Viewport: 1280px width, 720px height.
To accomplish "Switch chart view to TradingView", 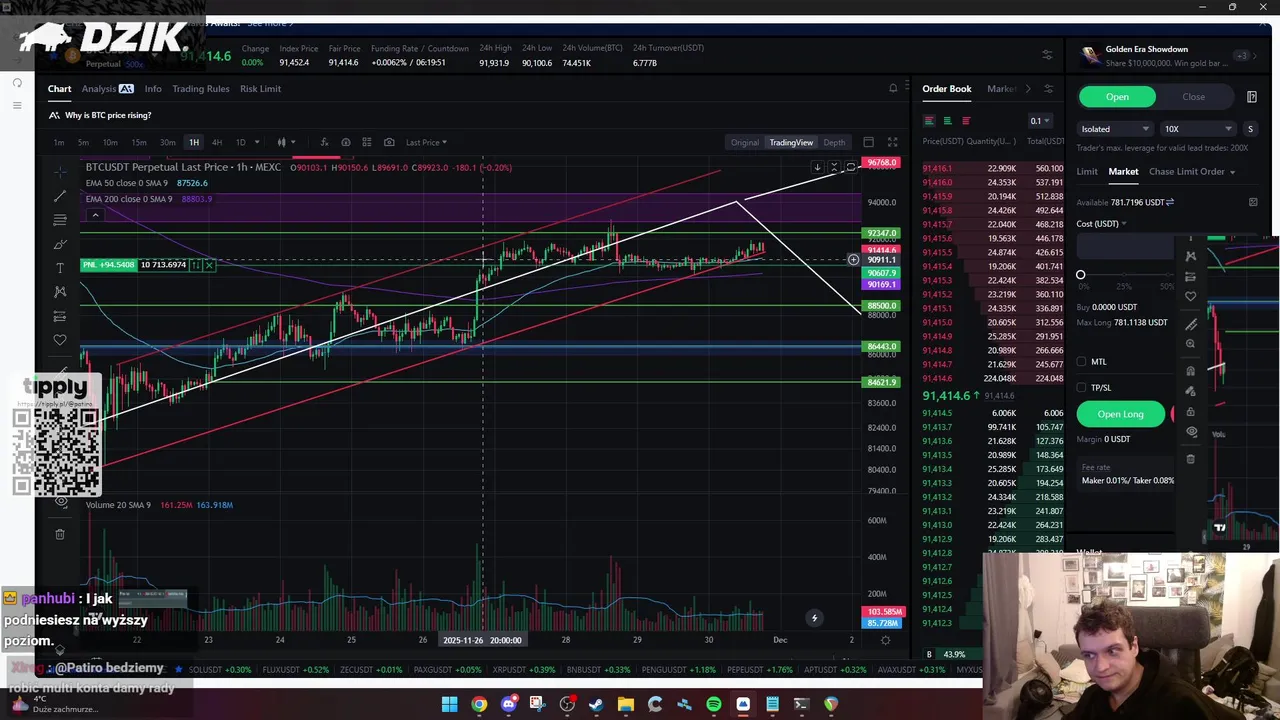I will pos(791,142).
